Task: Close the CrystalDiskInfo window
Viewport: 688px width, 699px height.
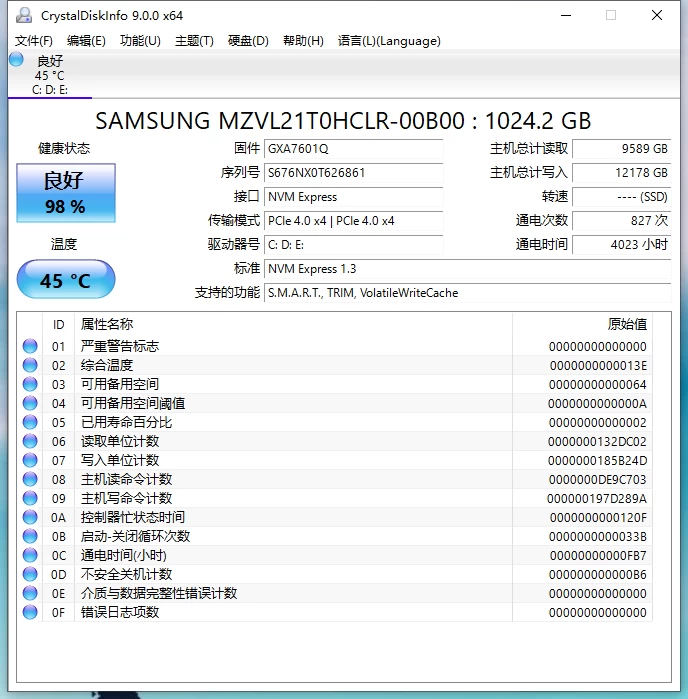Action: (657, 16)
